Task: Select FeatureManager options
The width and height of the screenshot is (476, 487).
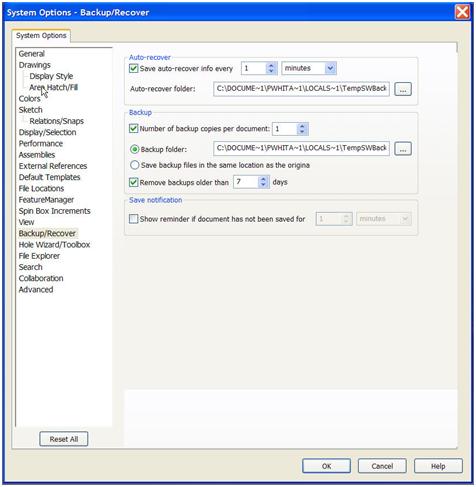Action: 46,200
